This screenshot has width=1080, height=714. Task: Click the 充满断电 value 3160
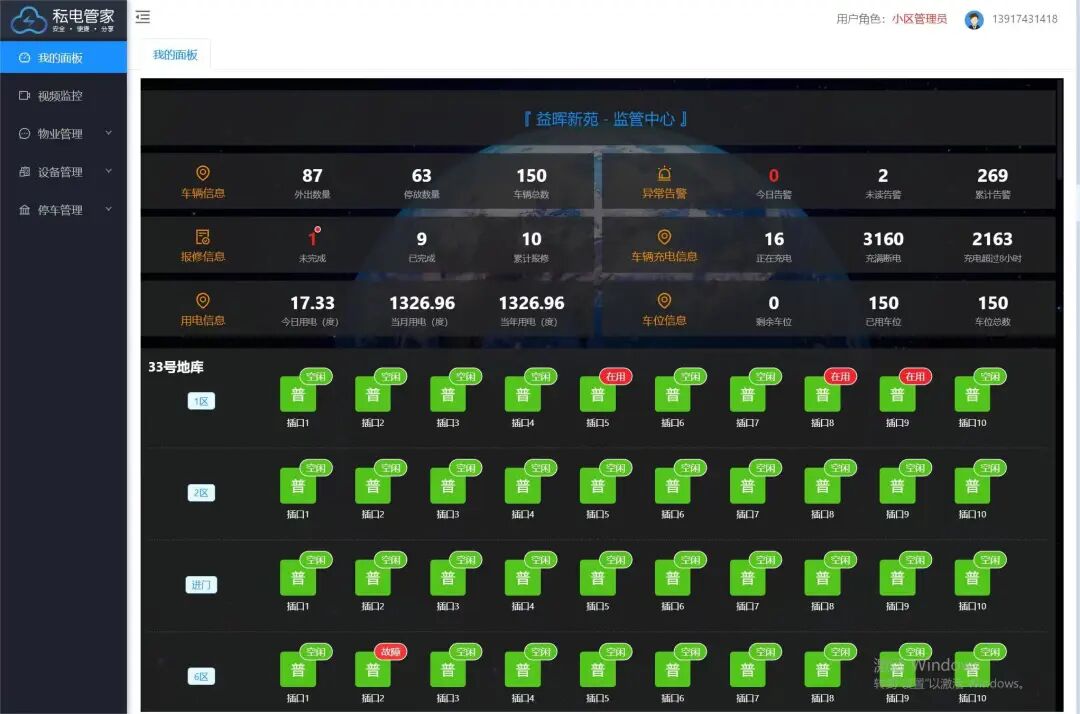click(883, 239)
